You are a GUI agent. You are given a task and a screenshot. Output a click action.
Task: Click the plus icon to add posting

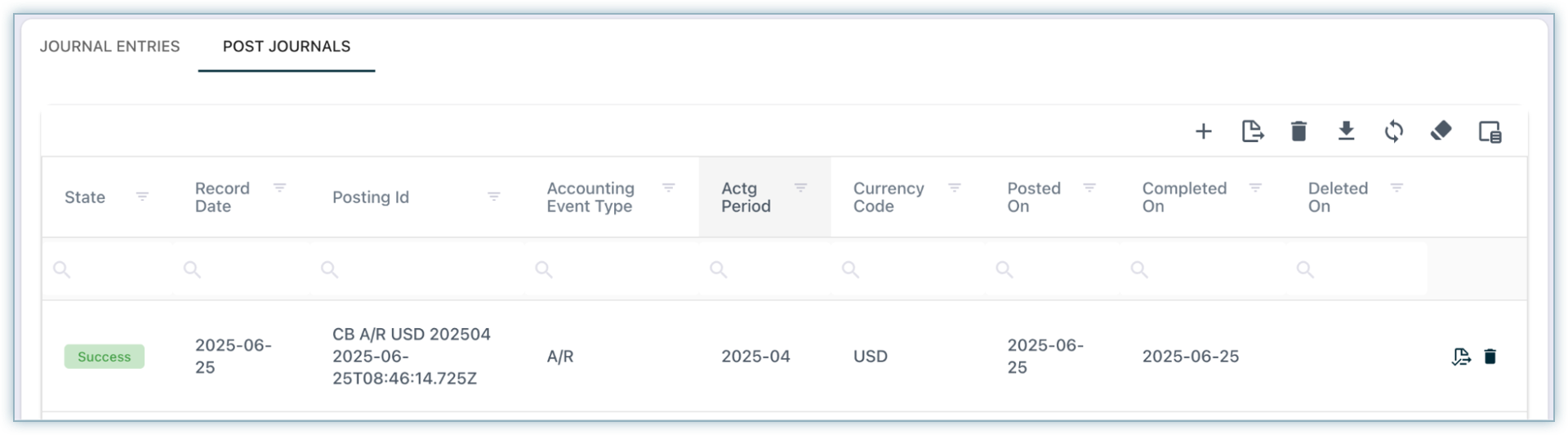point(1203,131)
